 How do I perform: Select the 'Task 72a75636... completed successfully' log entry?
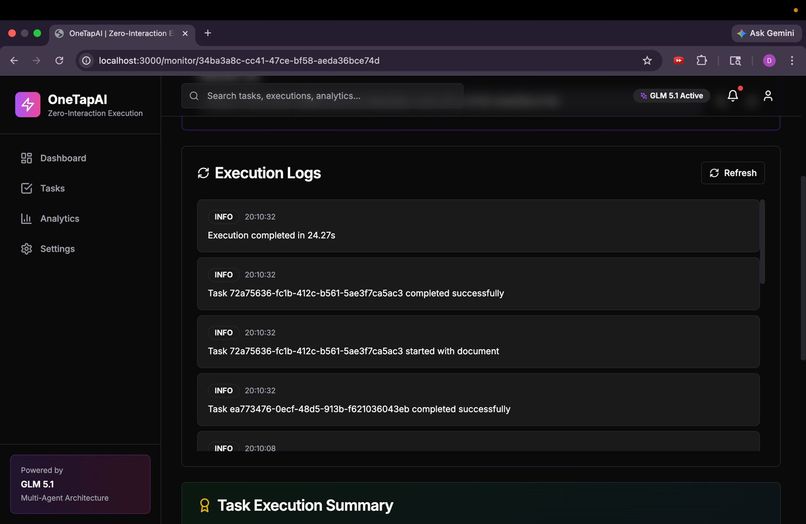click(x=478, y=284)
